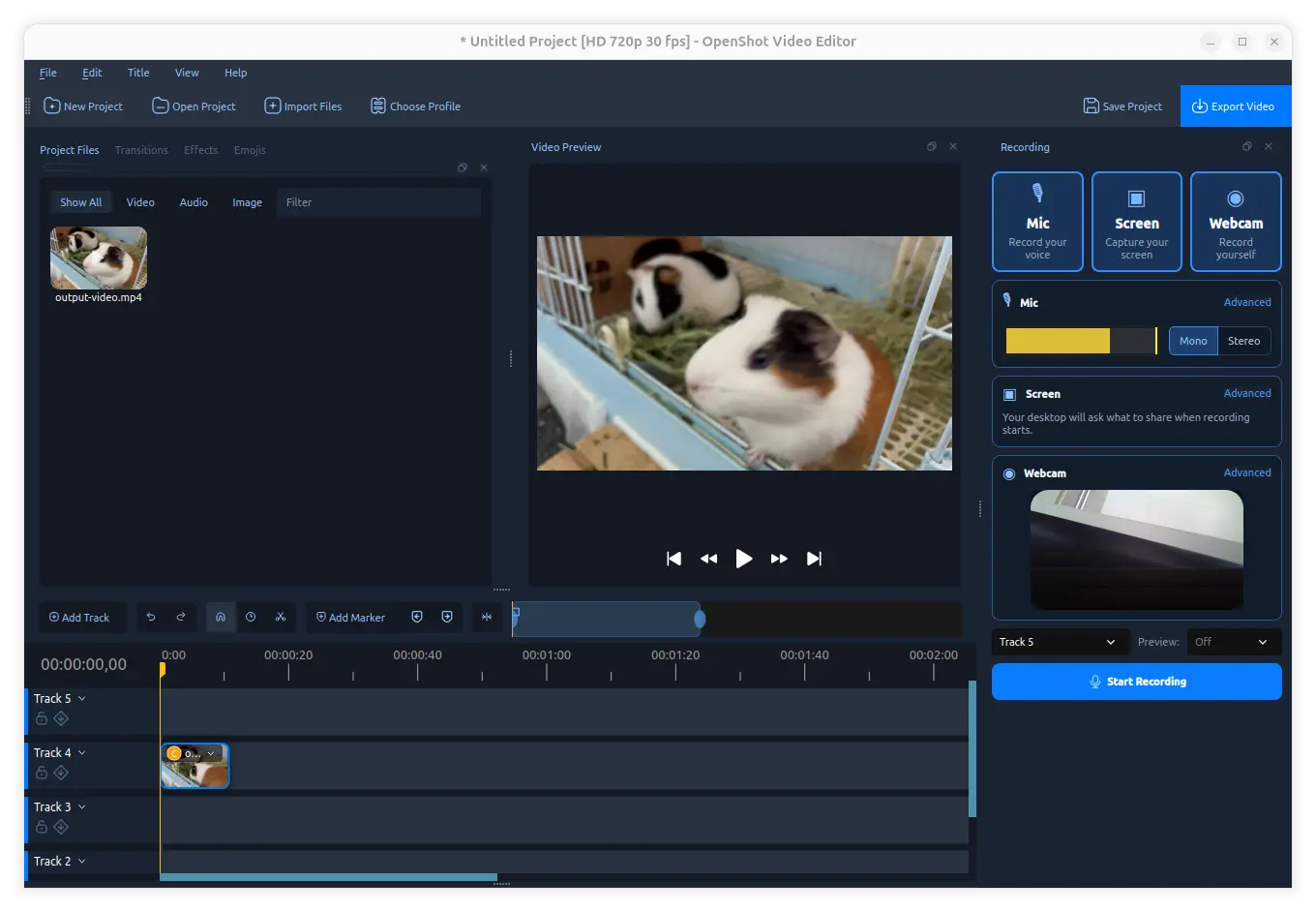This screenshot has width=1316, height=912.
Task: Toggle the snapping magnet icon
Action: coord(221,617)
